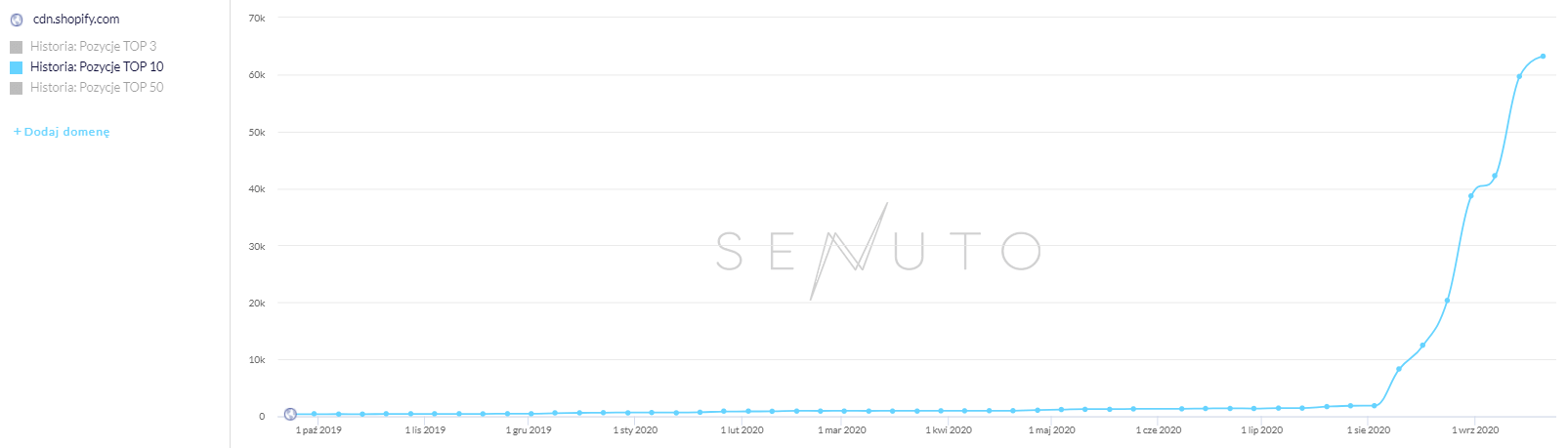Image resolution: width=1568 pixels, height=448 pixels.
Task: Click the 70k y-axis label
Action: (257, 19)
